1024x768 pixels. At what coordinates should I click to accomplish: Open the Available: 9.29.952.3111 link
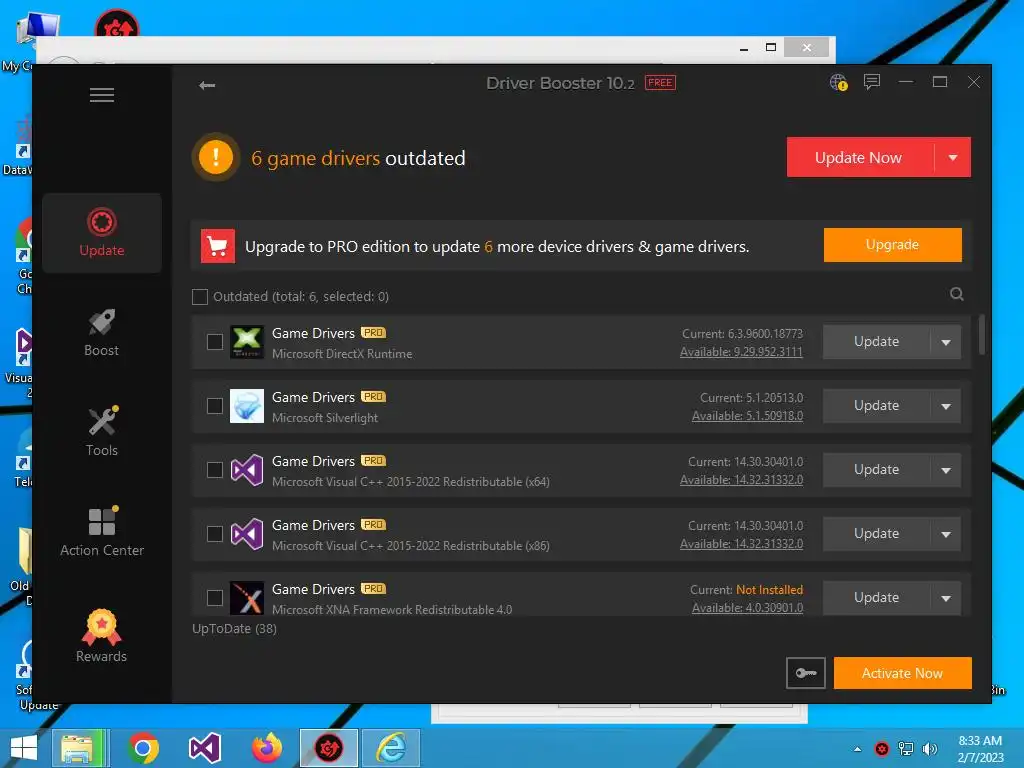tap(741, 352)
